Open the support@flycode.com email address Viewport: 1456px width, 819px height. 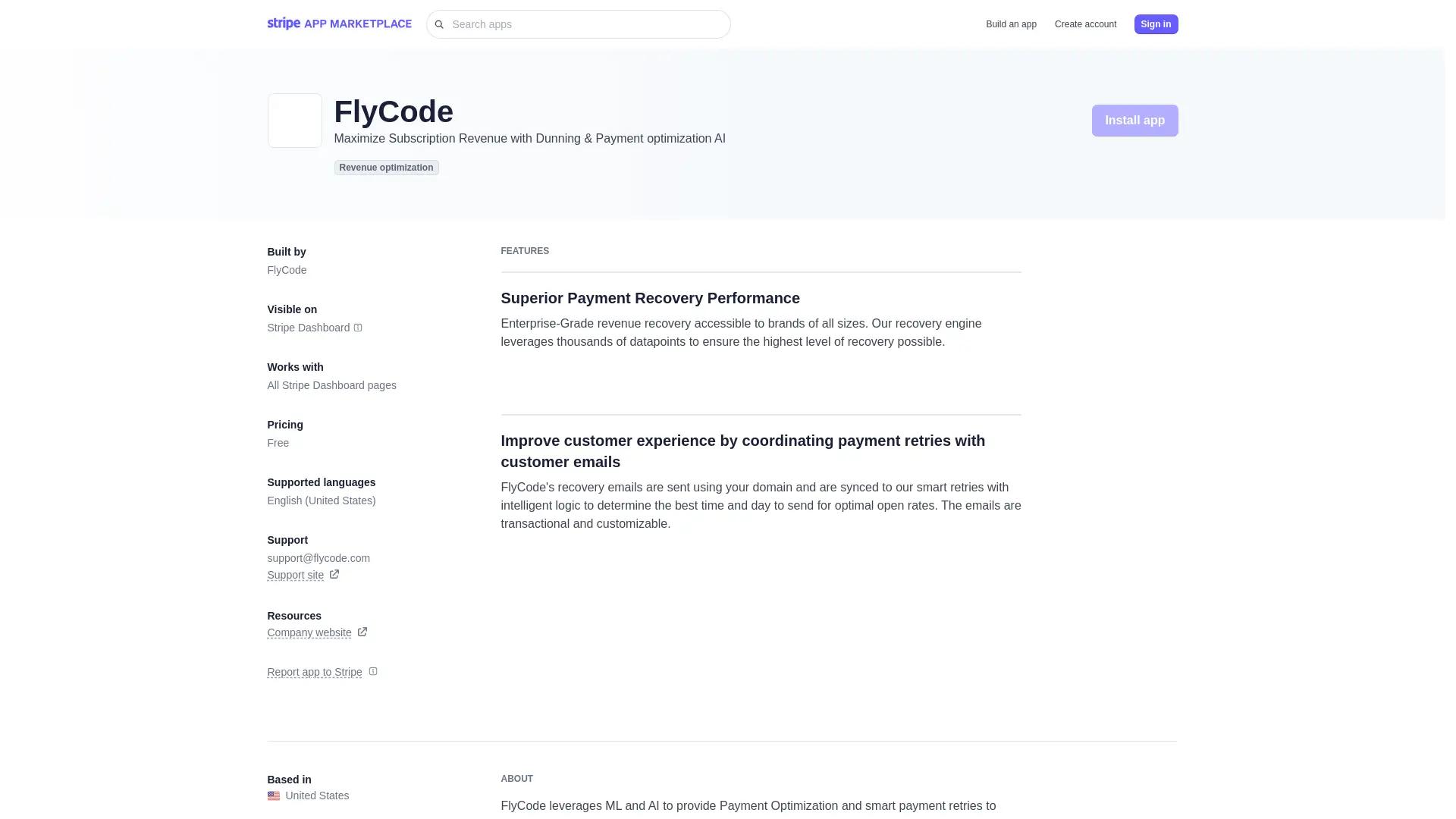point(318,558)
